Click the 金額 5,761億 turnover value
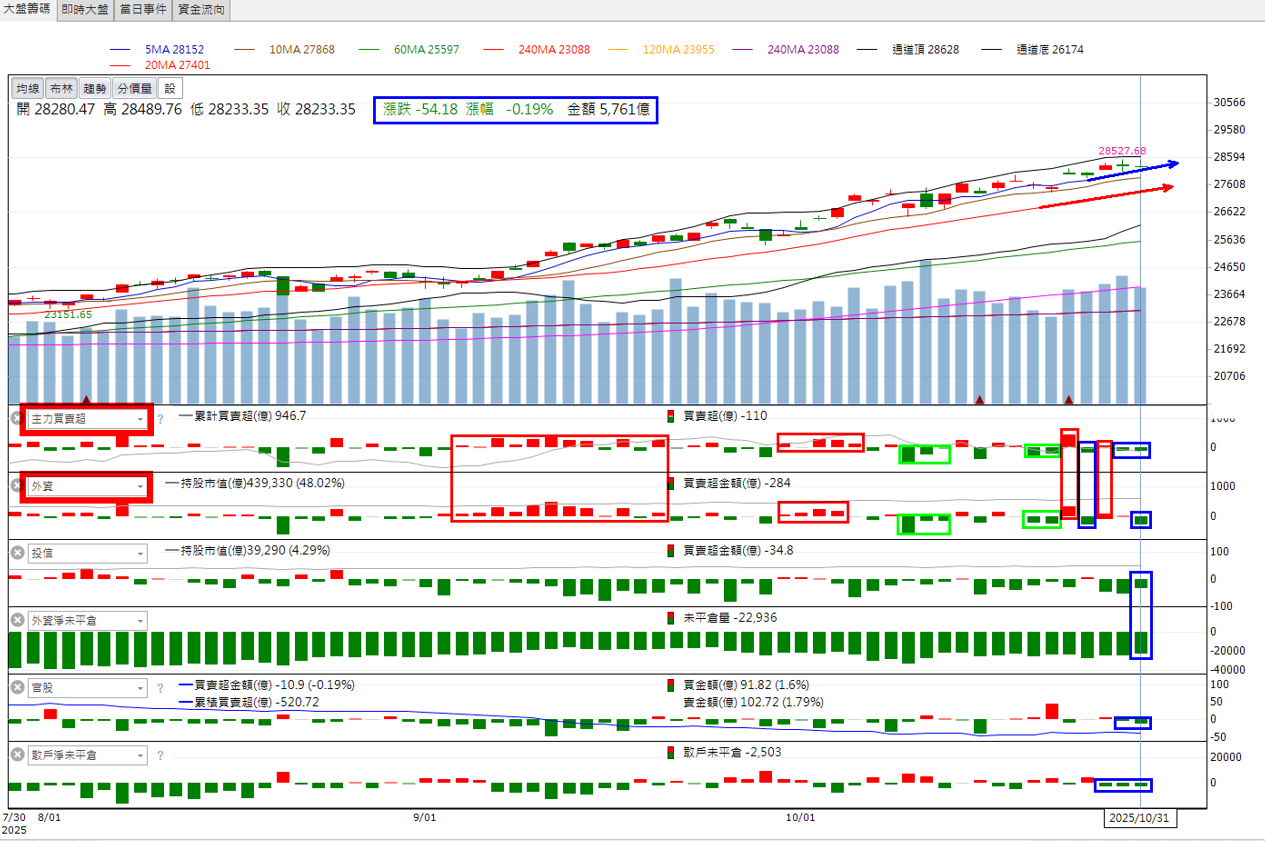 tap(609, 110)
